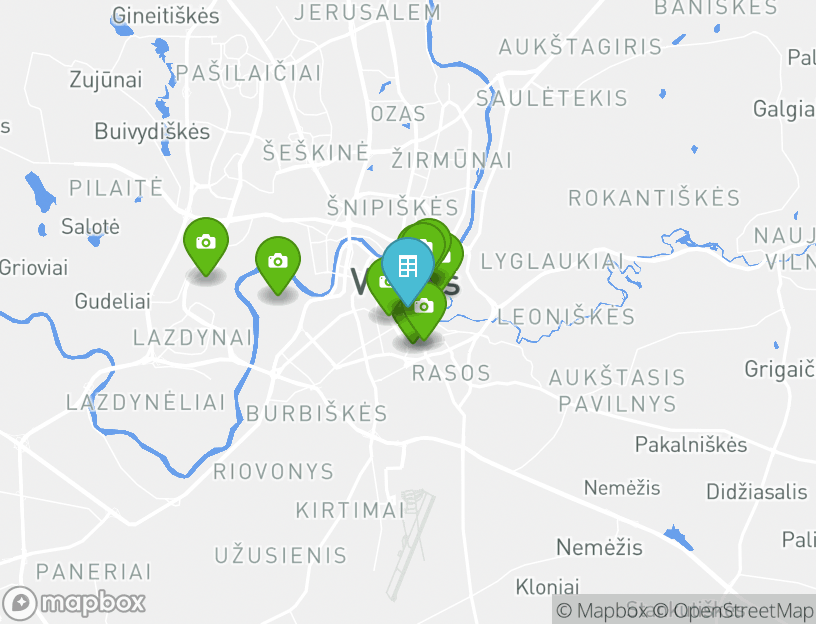The height and width of the screenshot is (624, 816).
Task: Click the Lazdynai district label
Action: [x=193, y=337]
